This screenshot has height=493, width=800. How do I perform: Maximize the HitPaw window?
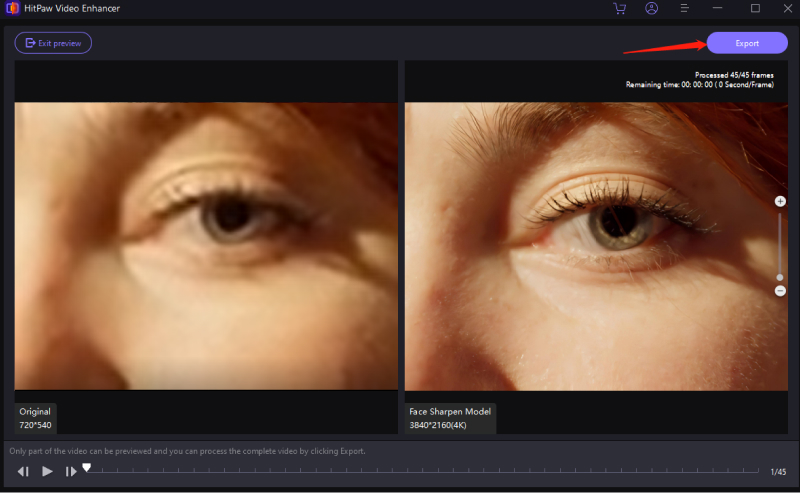755,9
